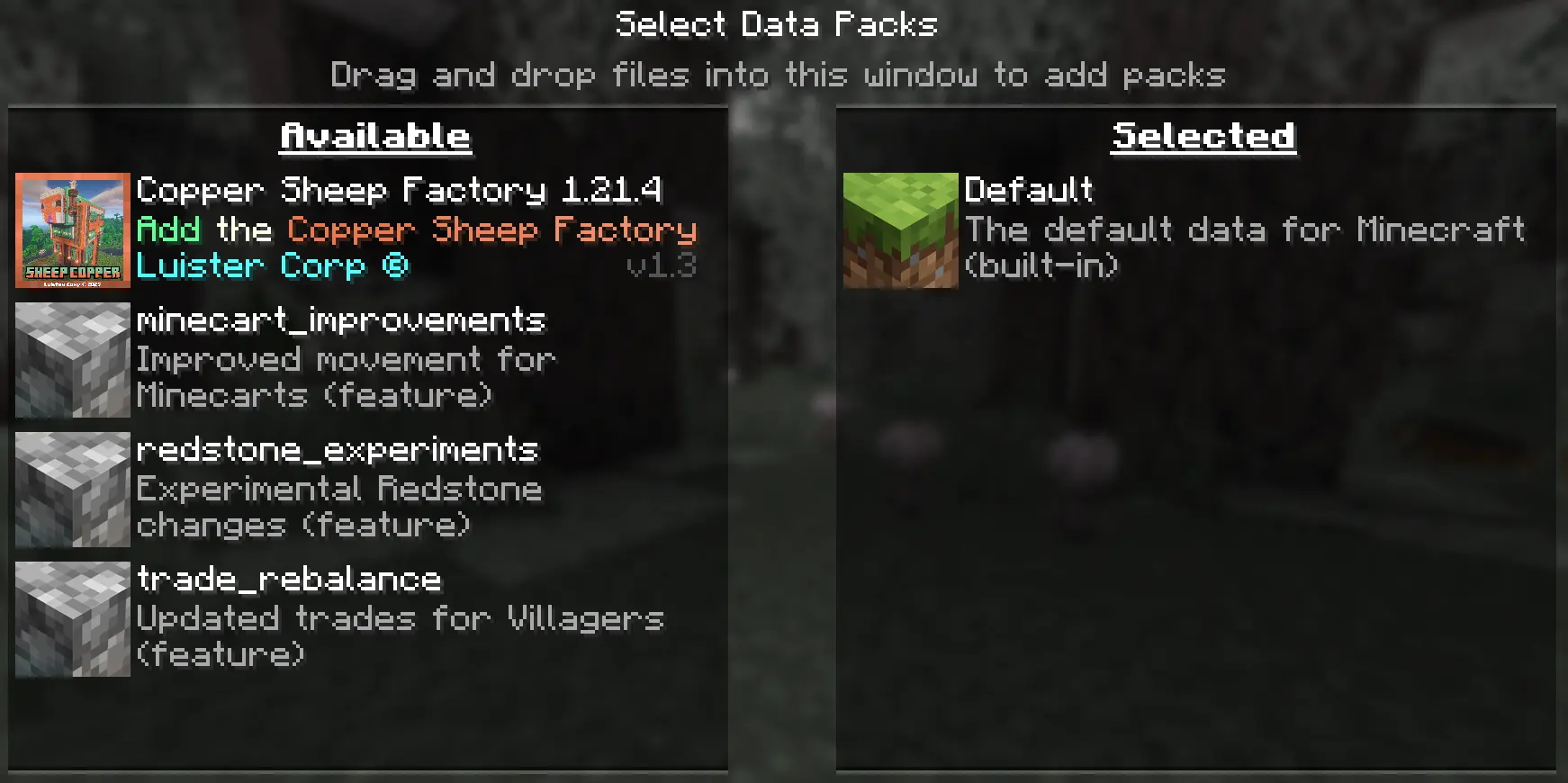This screenshot has height=783, width=1568.
Task: Click the redstone_experiments pack icon
Action: [x=73, y=490]
